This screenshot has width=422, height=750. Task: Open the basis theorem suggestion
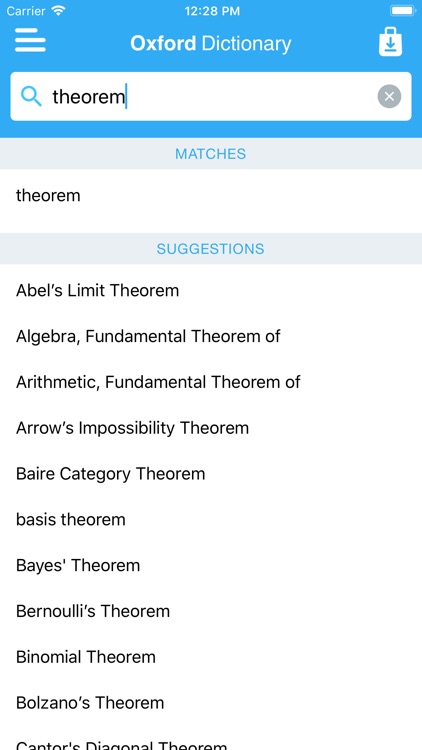211,519
